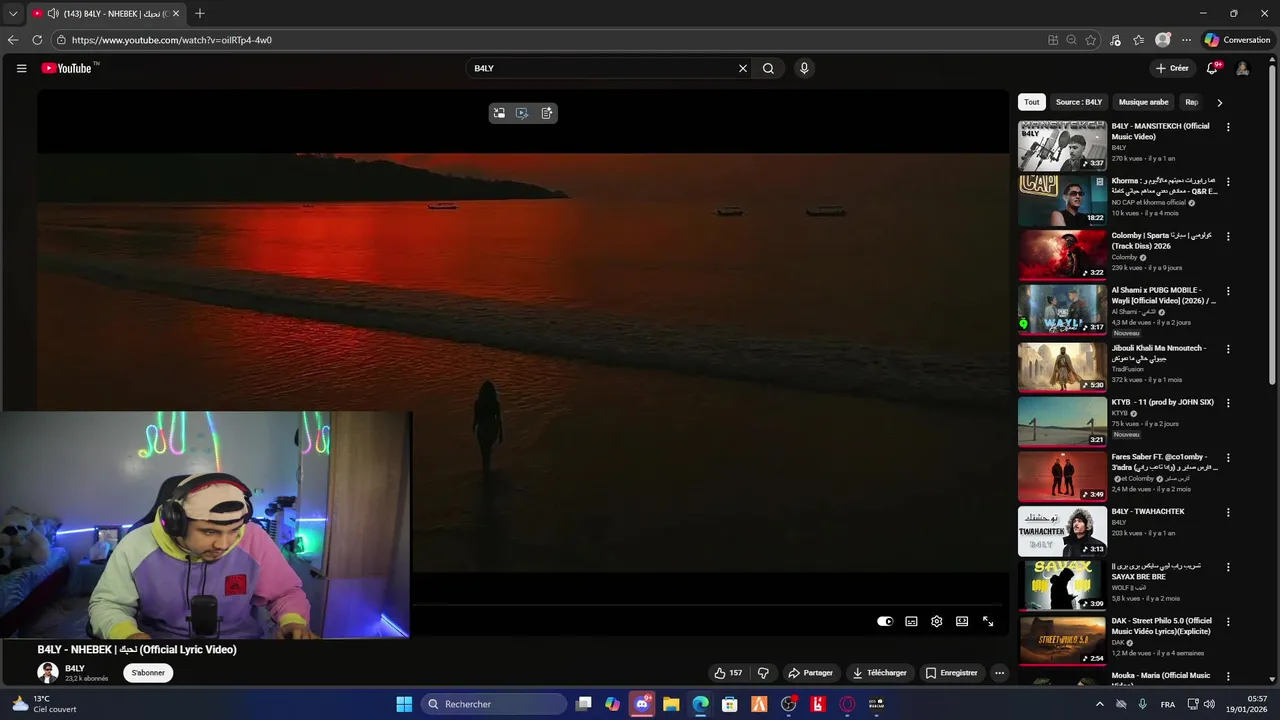Open OBS Studio from taskbar
Viewport: 1280px width, 720px height.
point(789,704)
